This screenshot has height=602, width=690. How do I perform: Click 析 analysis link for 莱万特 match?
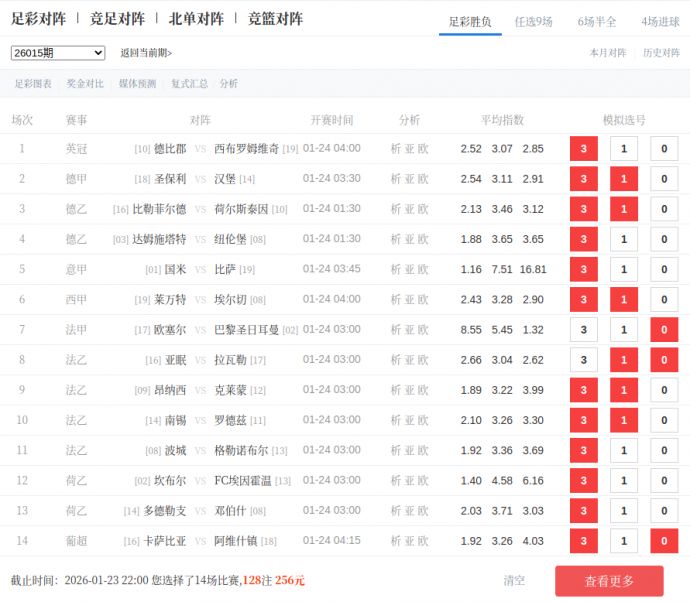(x=396, y=300)
